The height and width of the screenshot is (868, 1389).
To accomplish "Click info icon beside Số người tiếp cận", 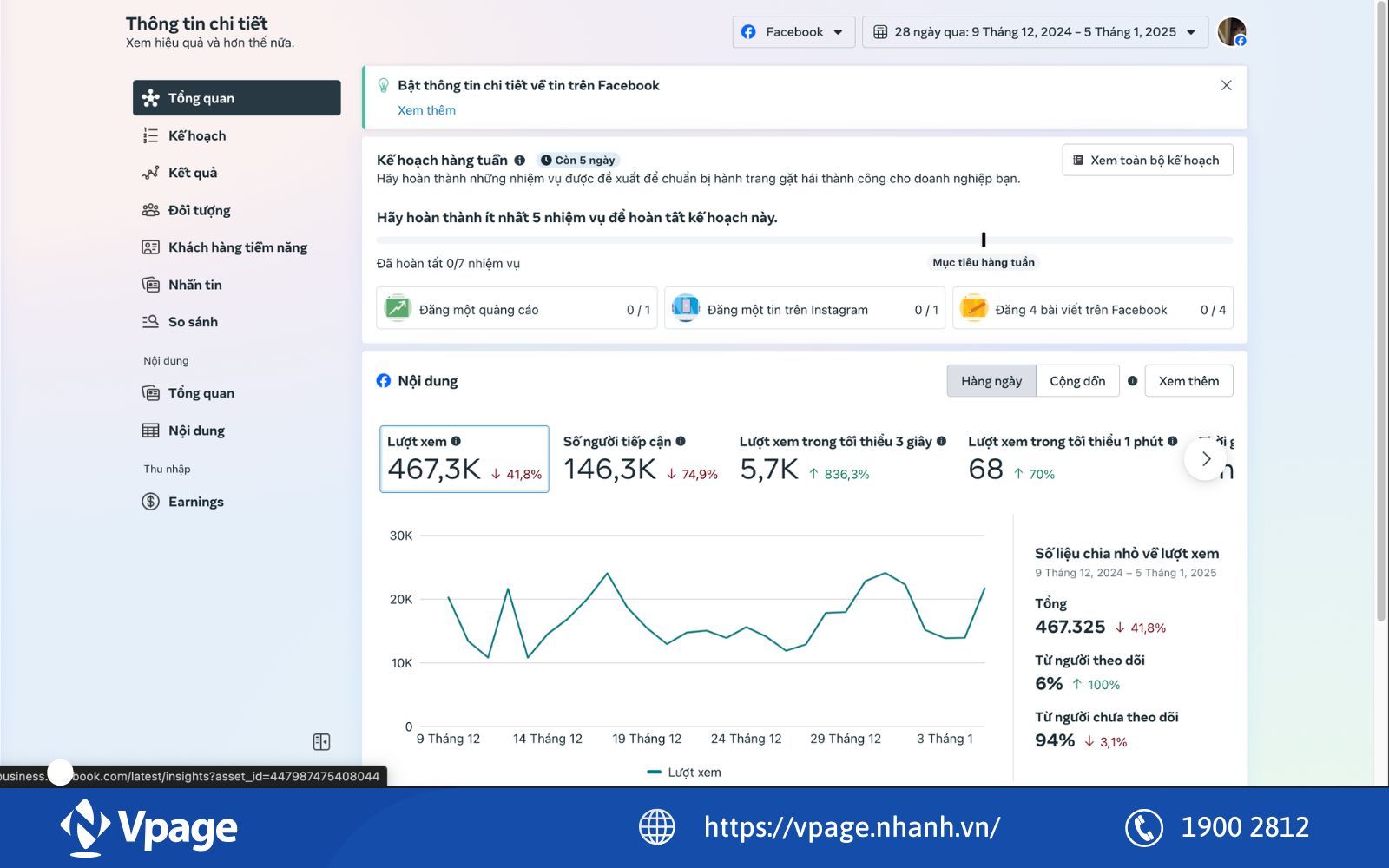I will click(x=681, y=441).
